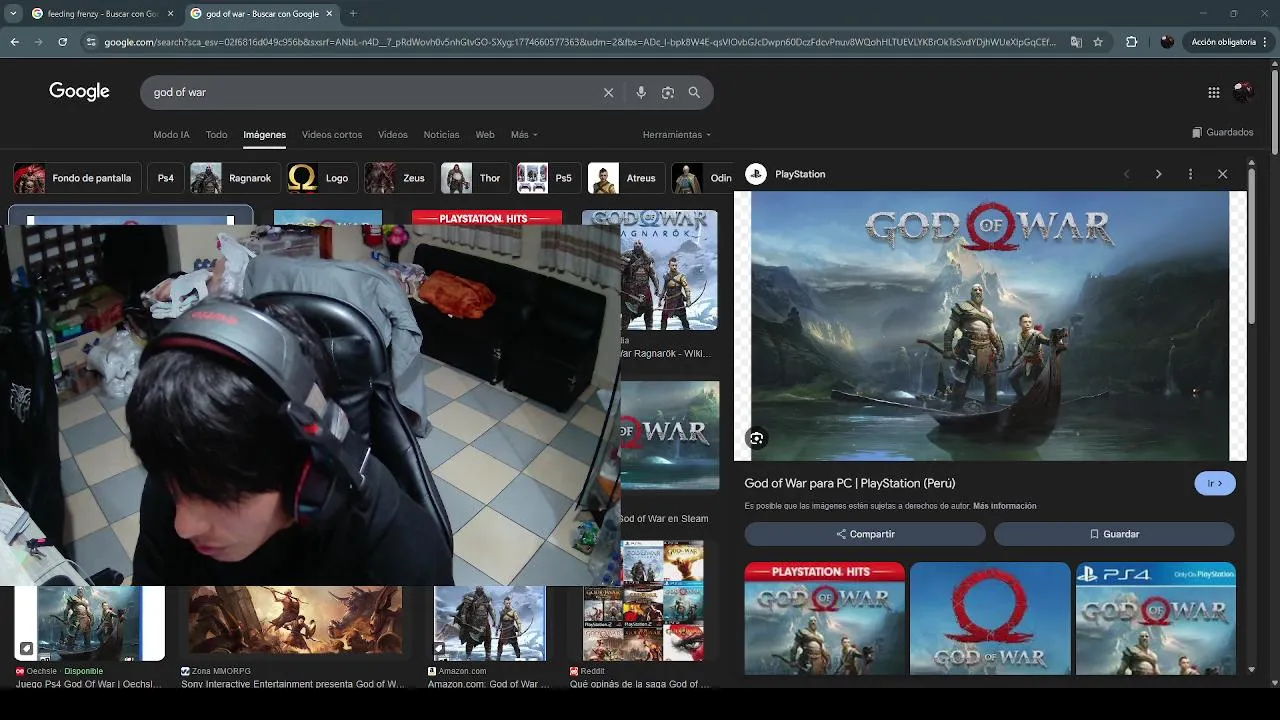Open the PlayStation Hits related image thumbnail

point(825,618)
